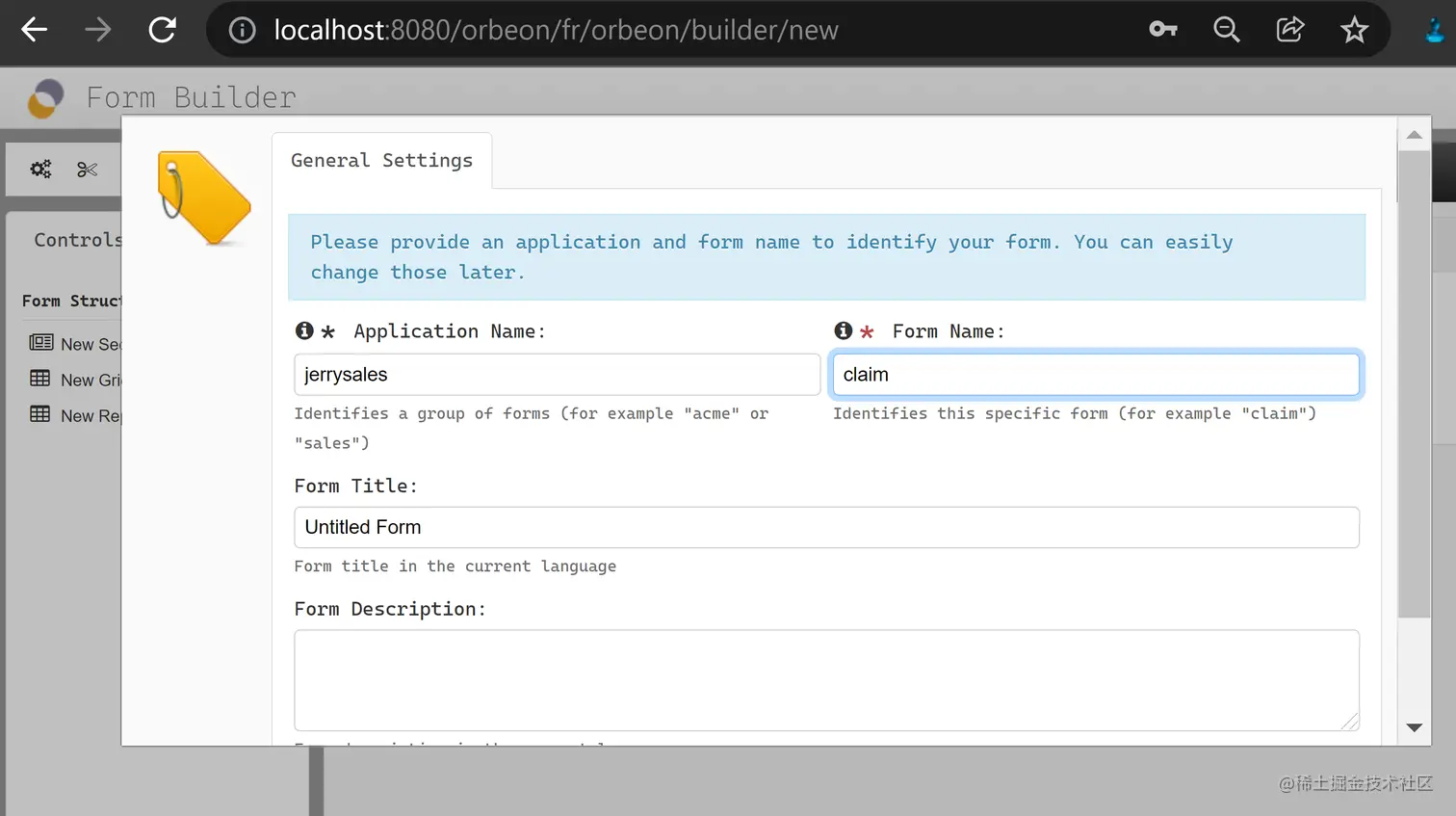The image size is (1456, 816).
Task: Click the dialog scrollbar down arrow
Action: click(1414, 727)
